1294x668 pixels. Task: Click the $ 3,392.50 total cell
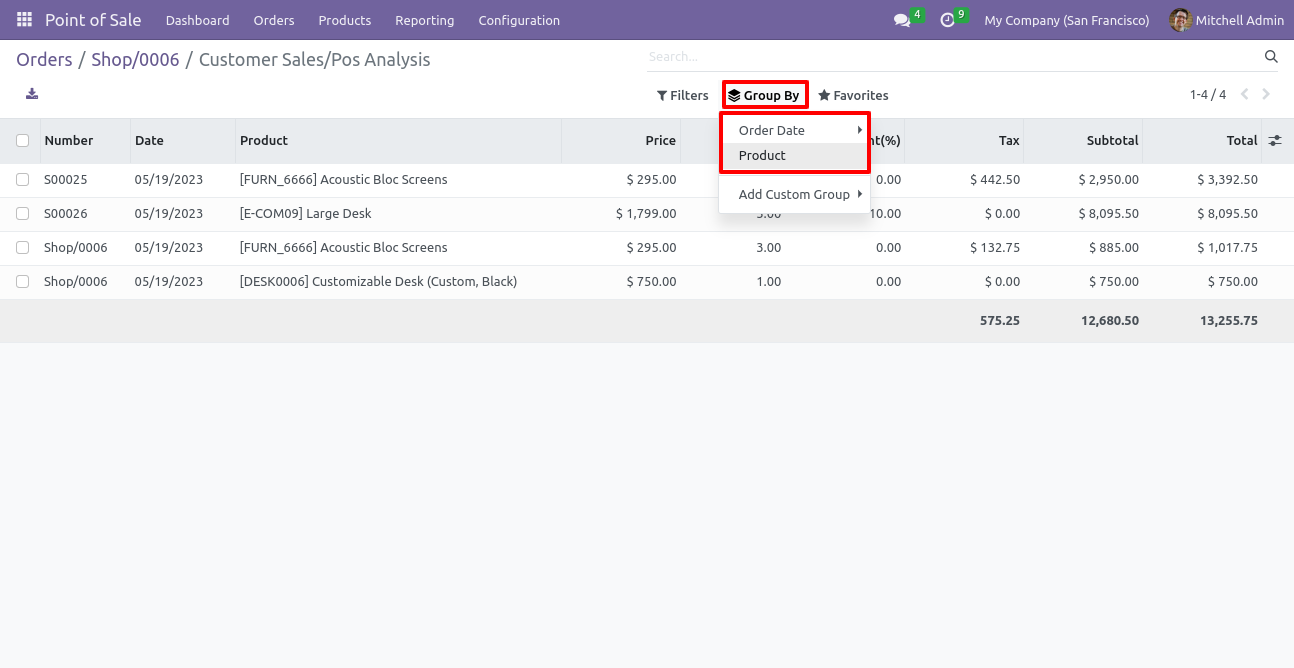(1227, 180)
